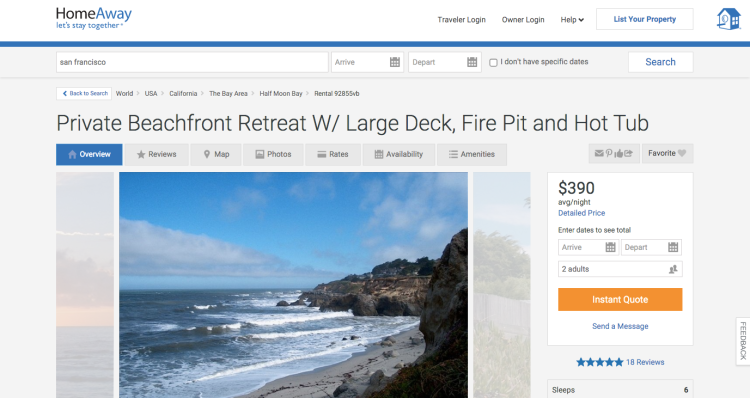Check 'I don't have specific dates' box
750x398 pixels.
(x=493, y=63)
